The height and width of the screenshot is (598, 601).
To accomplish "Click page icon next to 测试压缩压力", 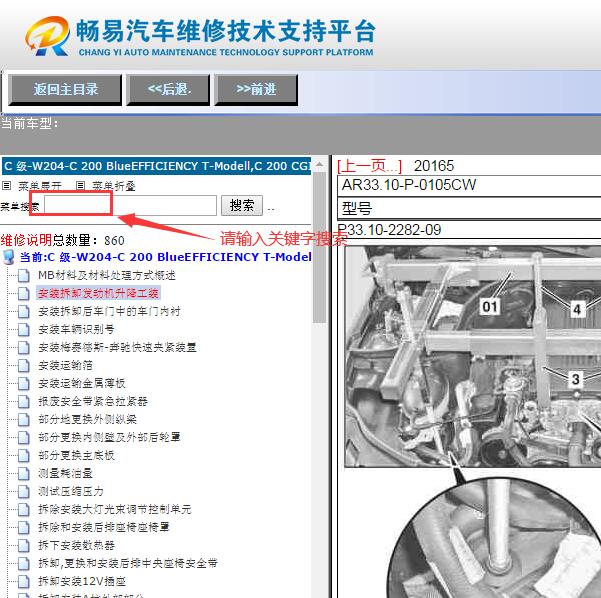I will pos(24,491).
